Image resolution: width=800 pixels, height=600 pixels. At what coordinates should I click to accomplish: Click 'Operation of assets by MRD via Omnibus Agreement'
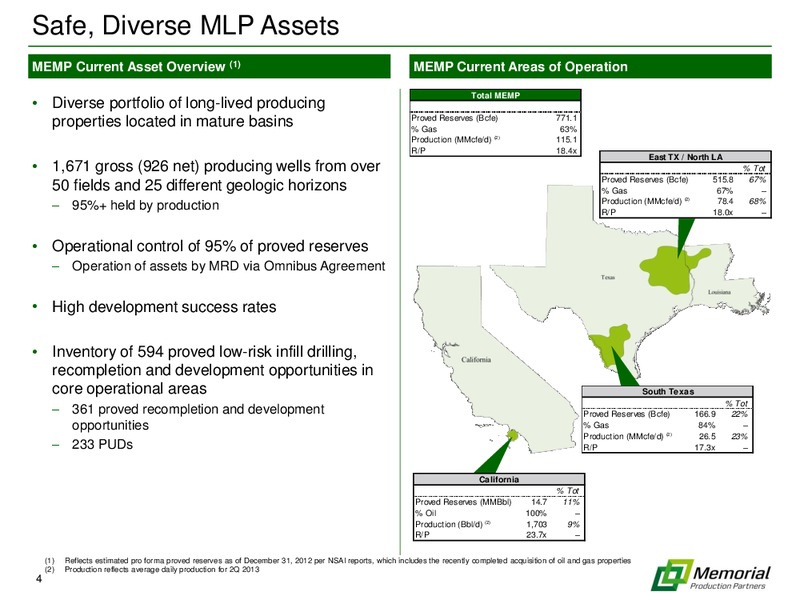(x=228, y=266)
